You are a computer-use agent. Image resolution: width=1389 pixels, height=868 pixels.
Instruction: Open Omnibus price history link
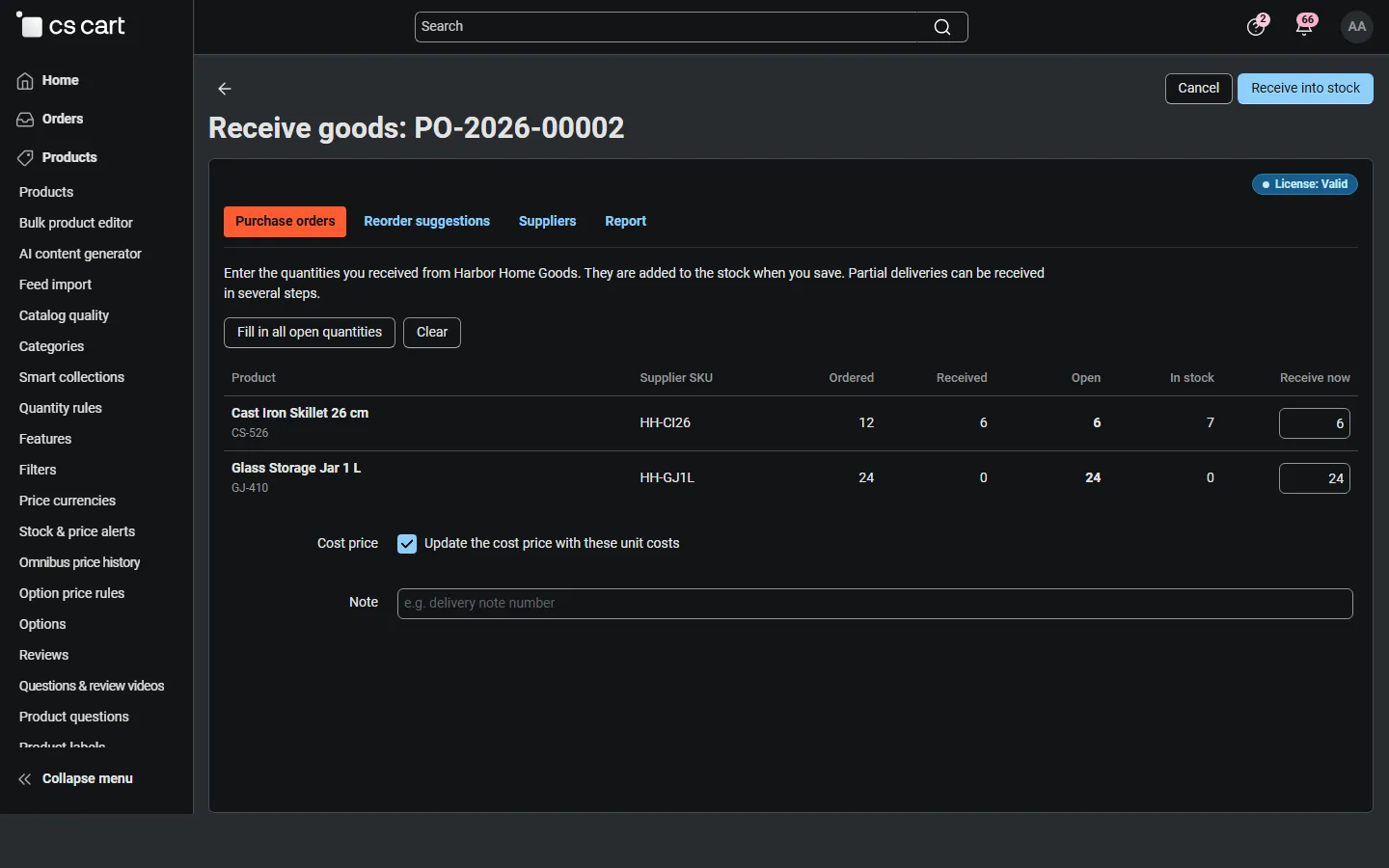click(x=79, y=562)
